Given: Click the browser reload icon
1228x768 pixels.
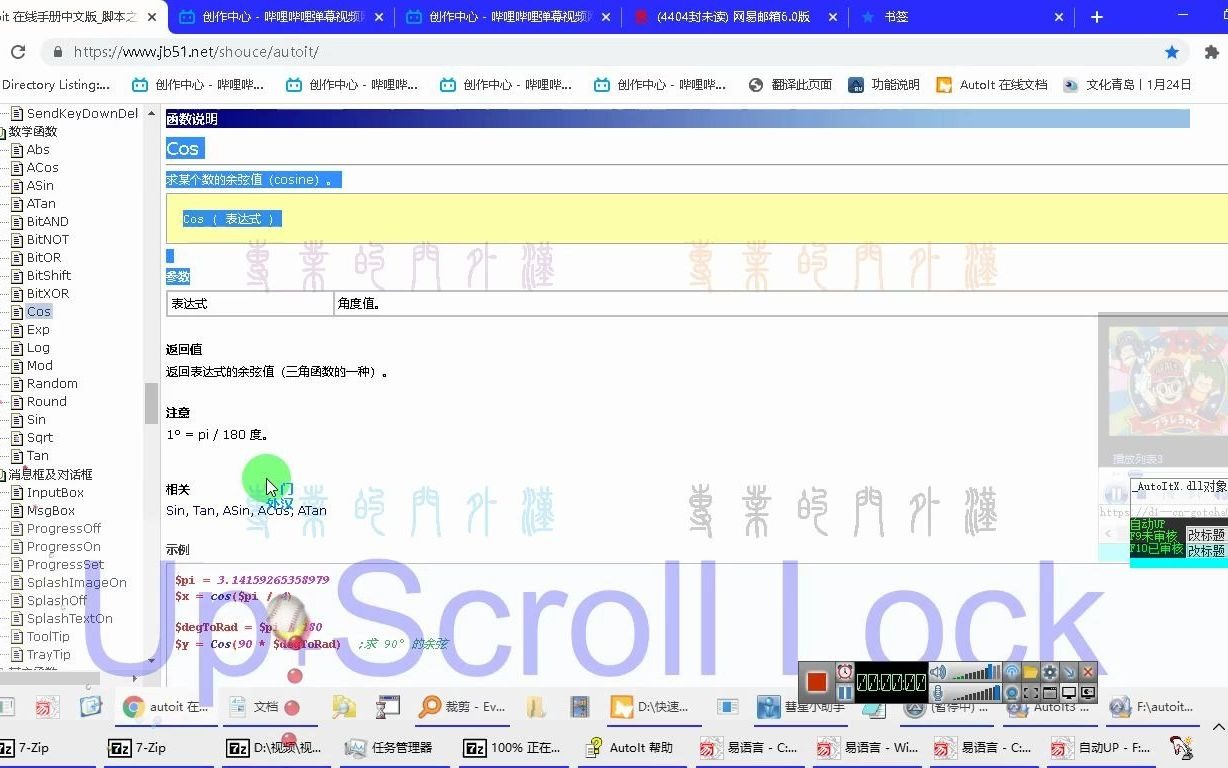Looking at the screenshot, I should [x=18, y=52].
